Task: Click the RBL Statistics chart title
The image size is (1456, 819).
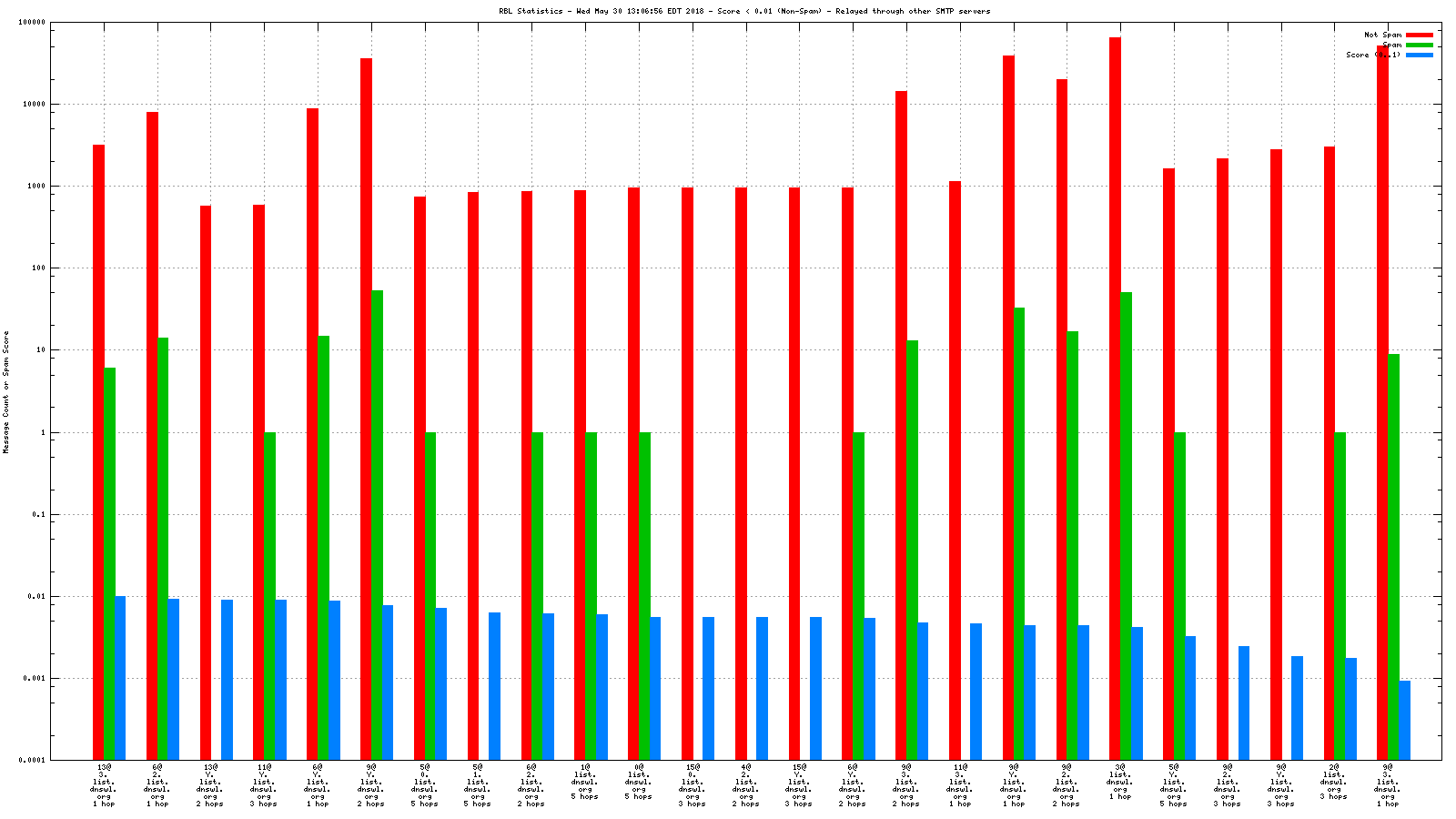Action: pos(744,11)
